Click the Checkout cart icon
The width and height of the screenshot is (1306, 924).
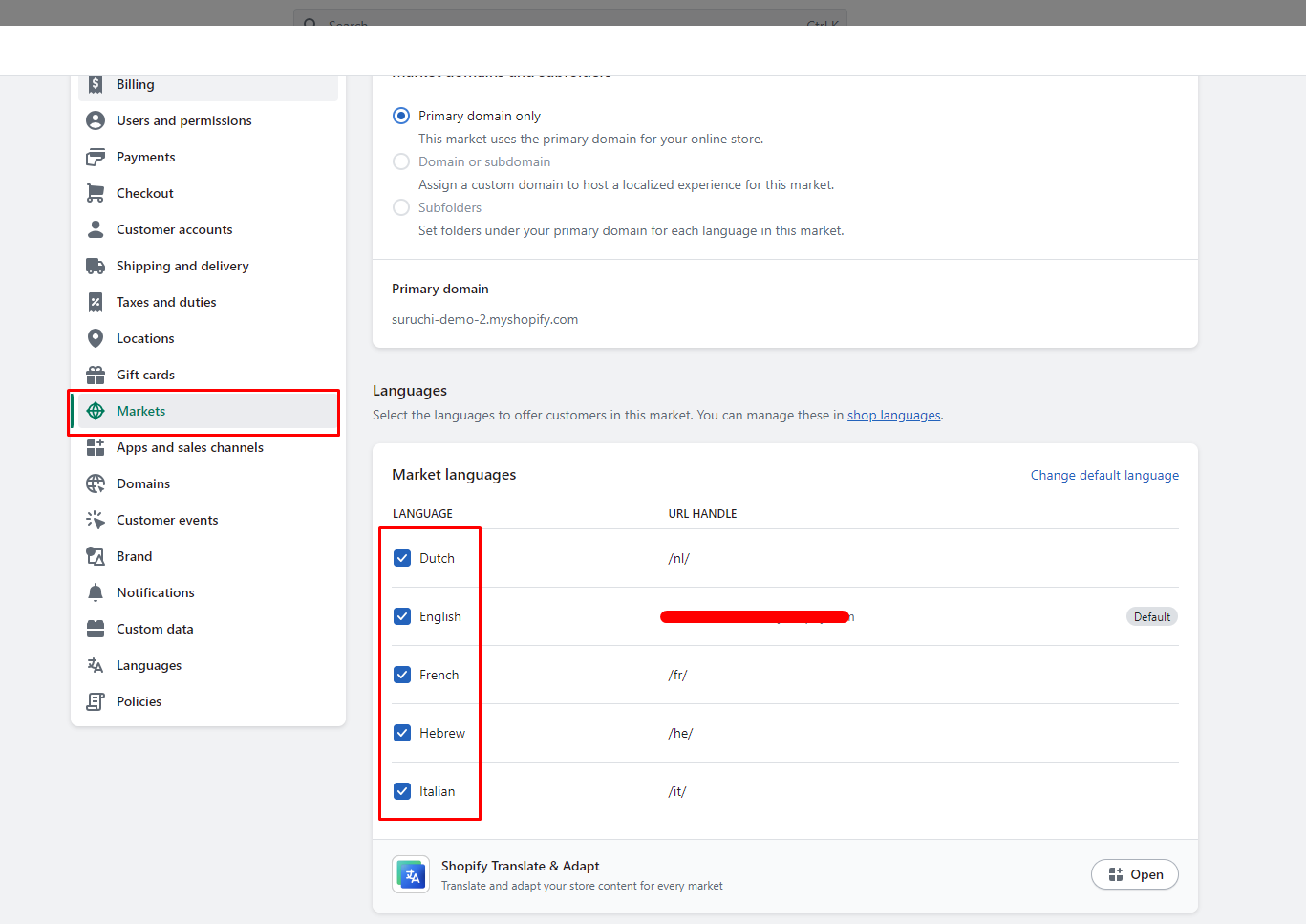pos(96,193)
